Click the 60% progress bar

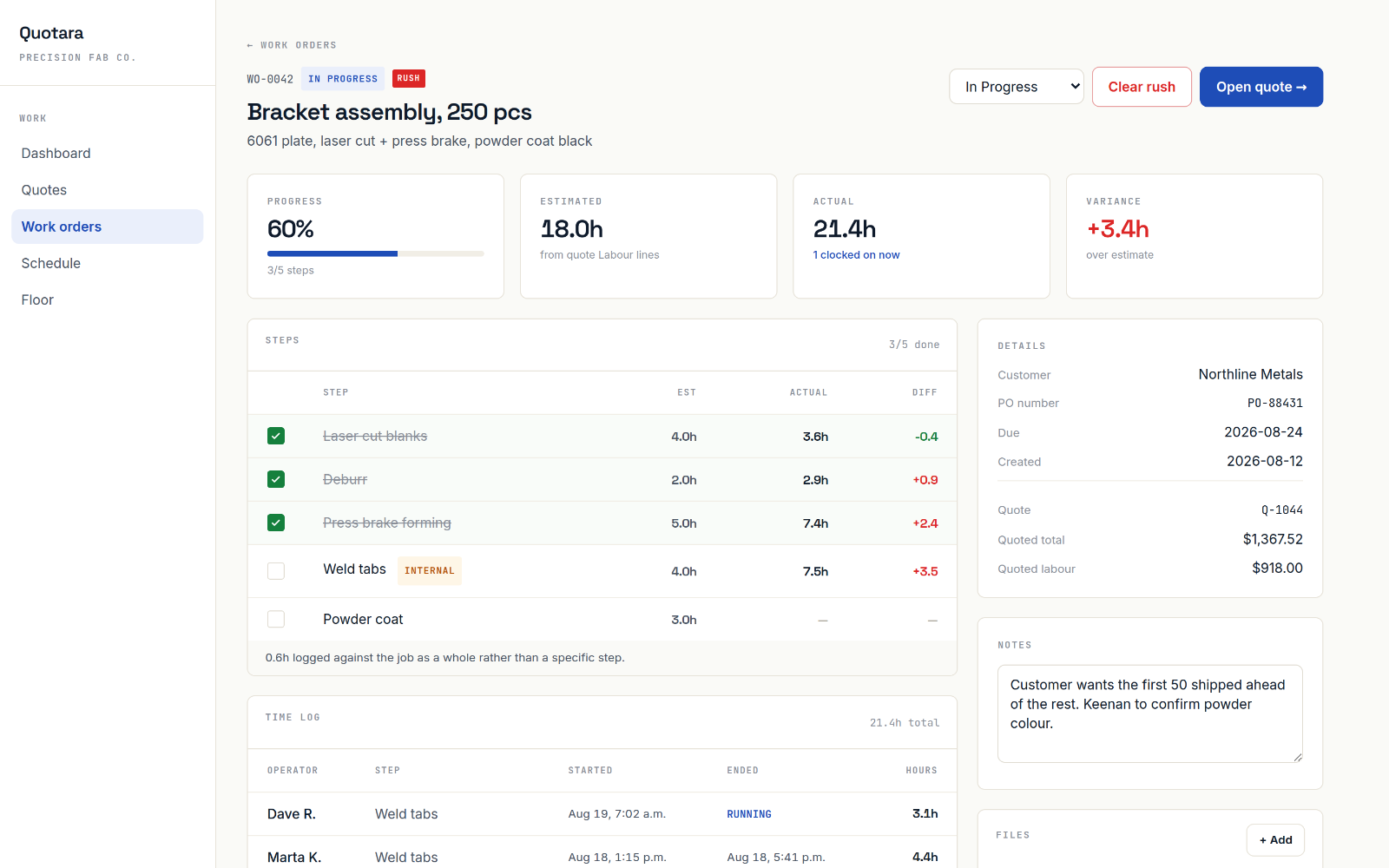pyautogui.click(x=376, y=253)
